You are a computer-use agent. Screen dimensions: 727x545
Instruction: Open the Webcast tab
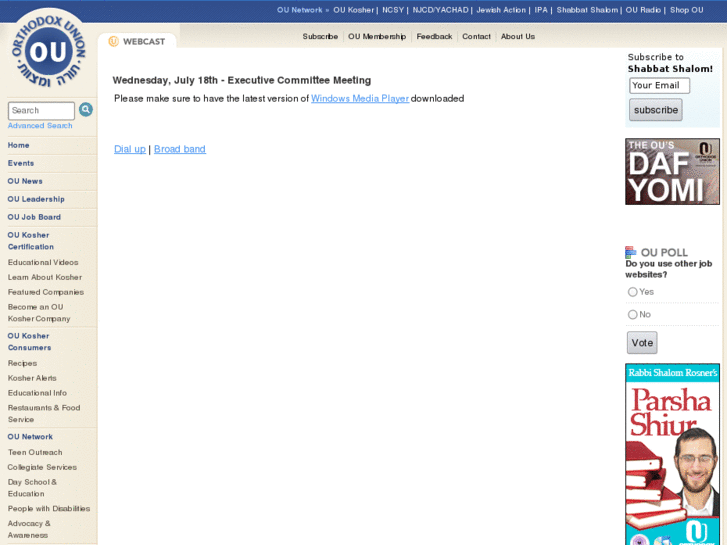click(137, 41)
